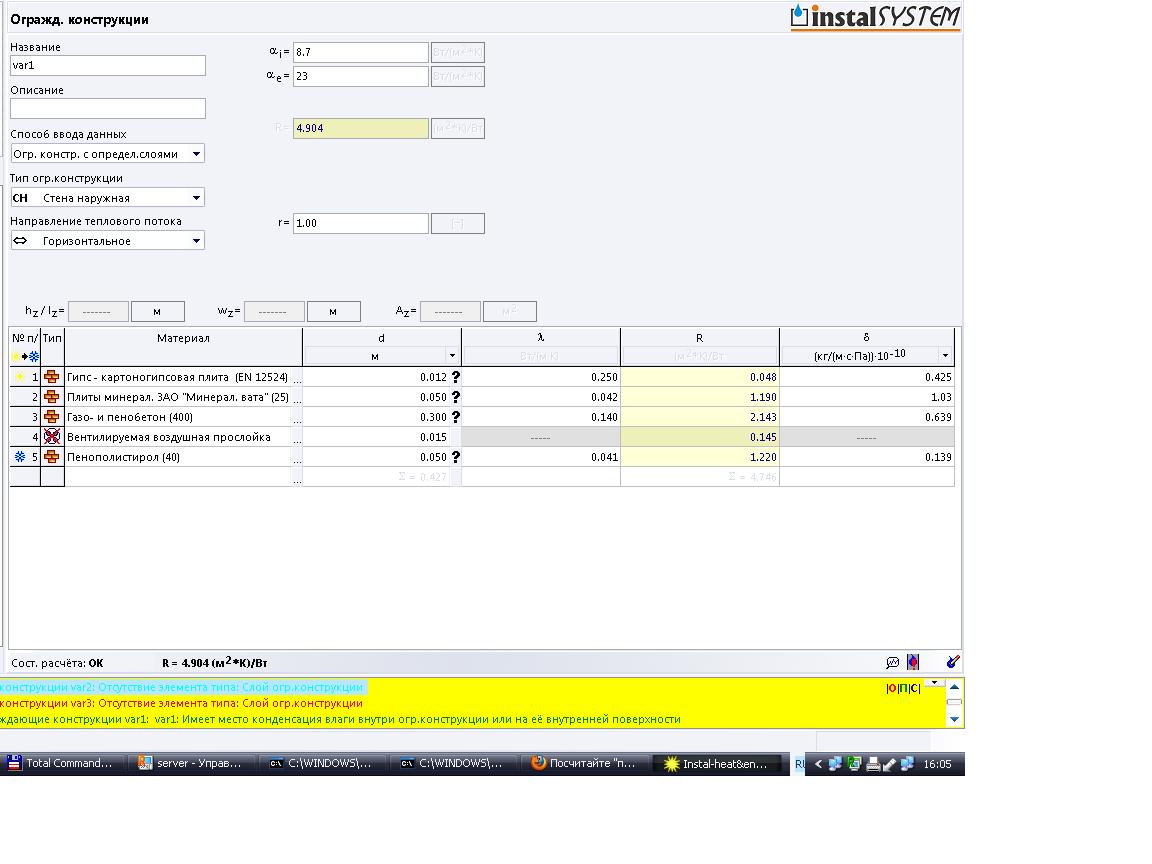Click question mark beside thickness 0.300
1152x864 pixels.
(456, 417)
